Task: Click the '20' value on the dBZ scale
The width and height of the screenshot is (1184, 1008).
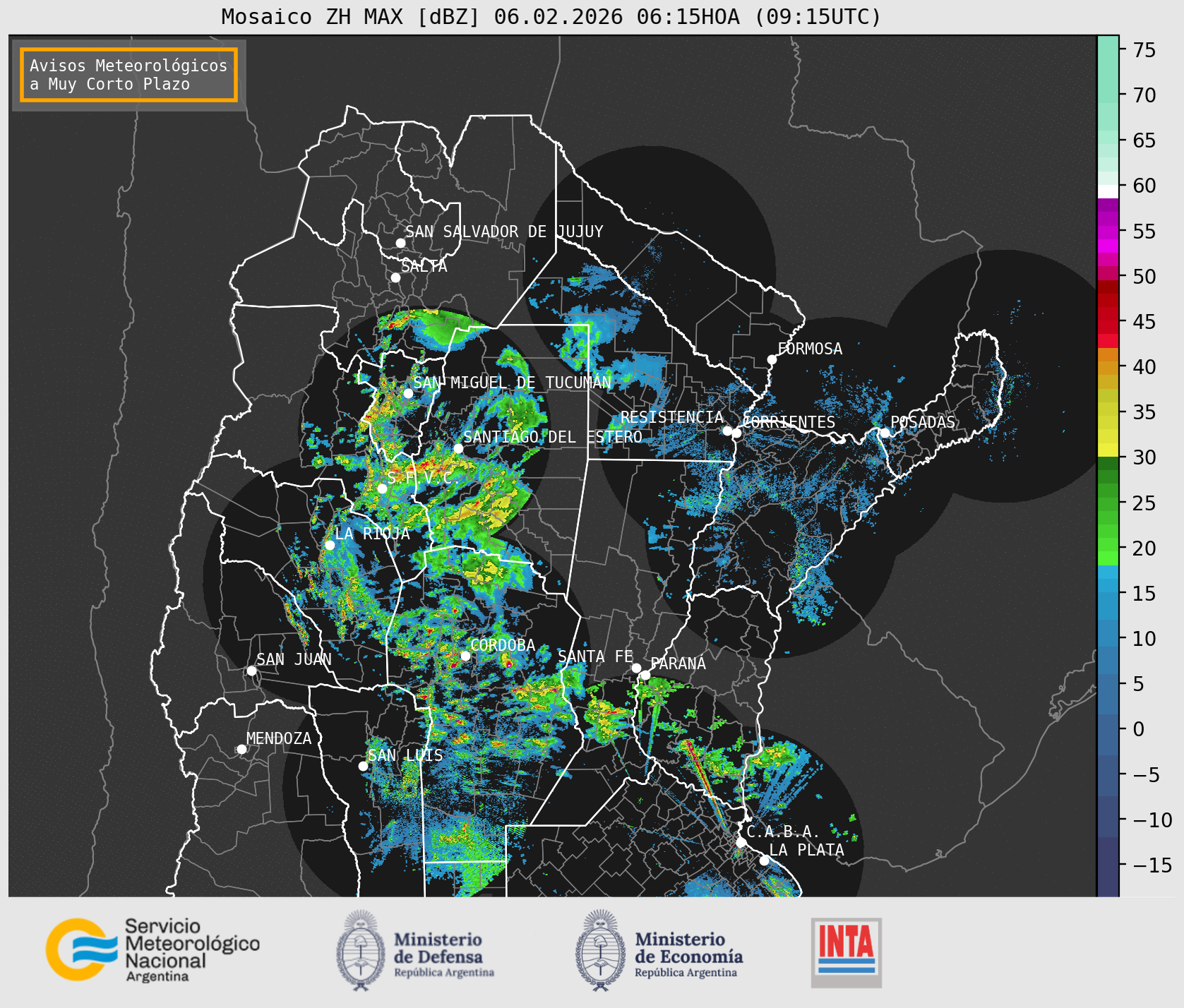Action: coord(1144,548)
